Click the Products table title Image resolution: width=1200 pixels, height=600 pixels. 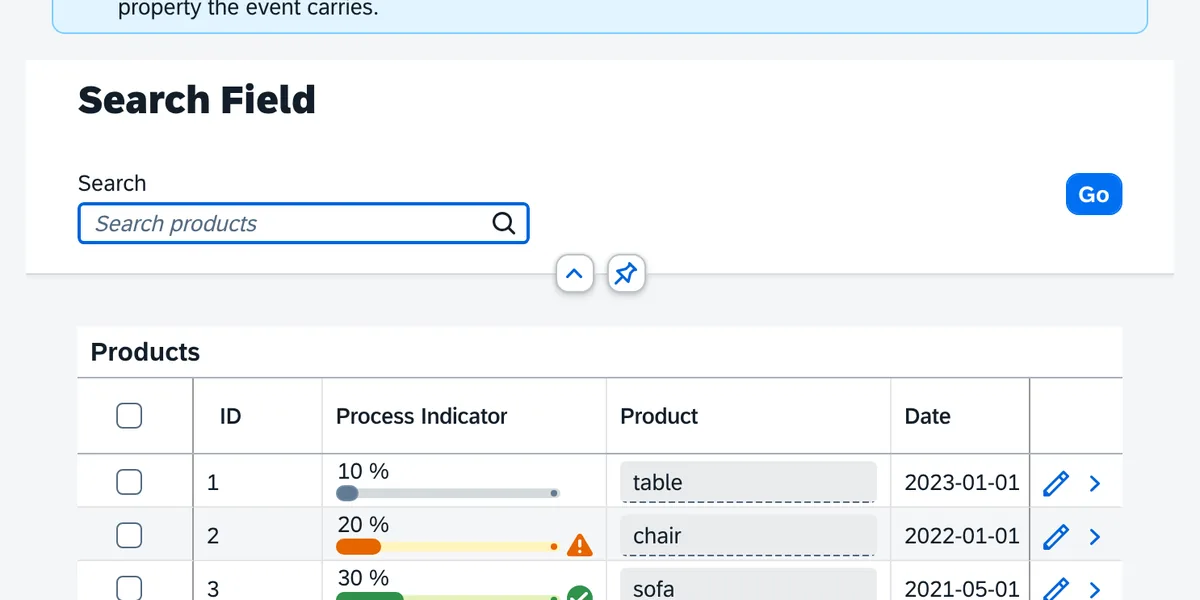coord(145,352)
